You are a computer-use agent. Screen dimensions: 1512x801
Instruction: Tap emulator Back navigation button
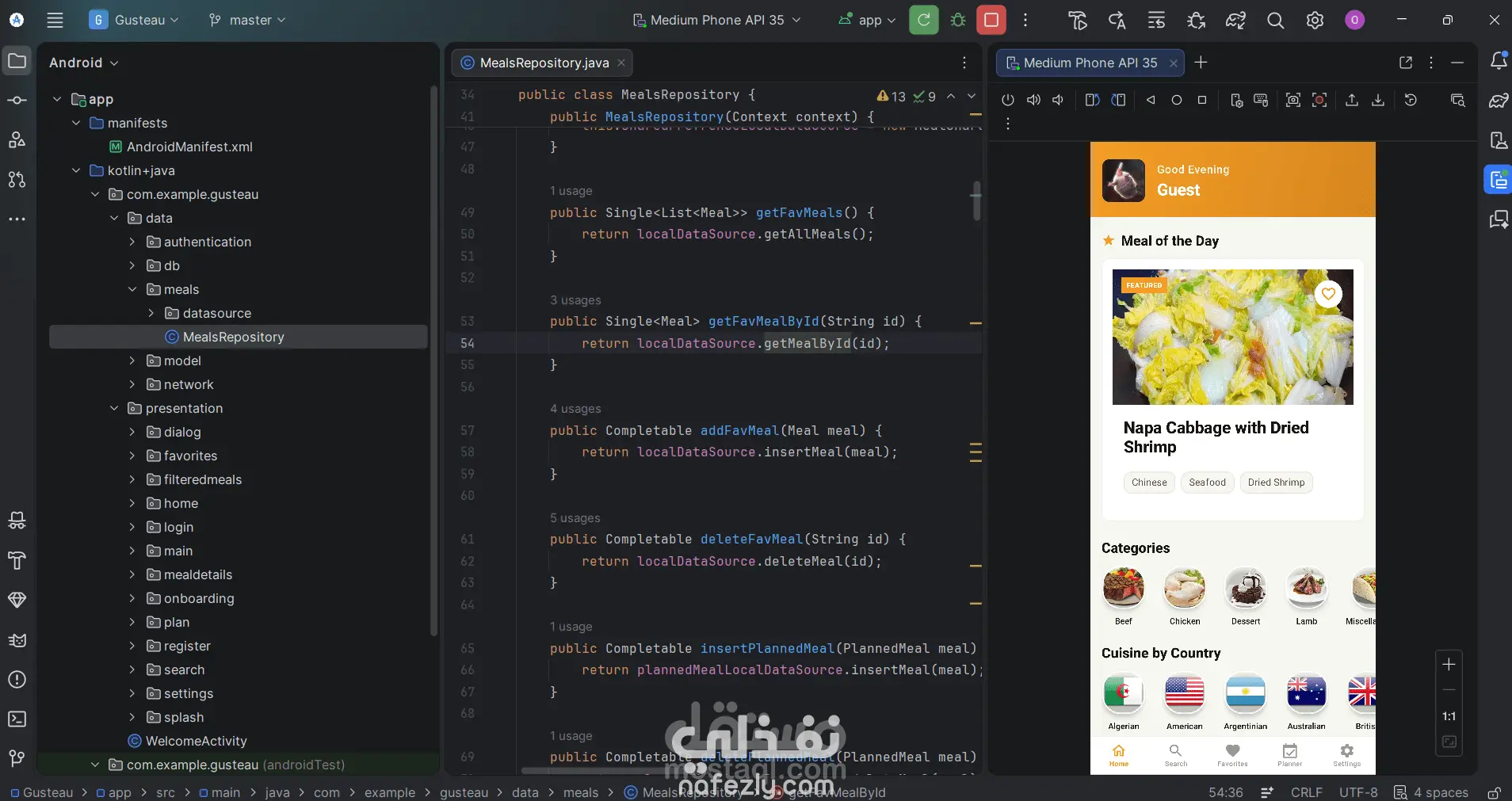click(1151, 100)
